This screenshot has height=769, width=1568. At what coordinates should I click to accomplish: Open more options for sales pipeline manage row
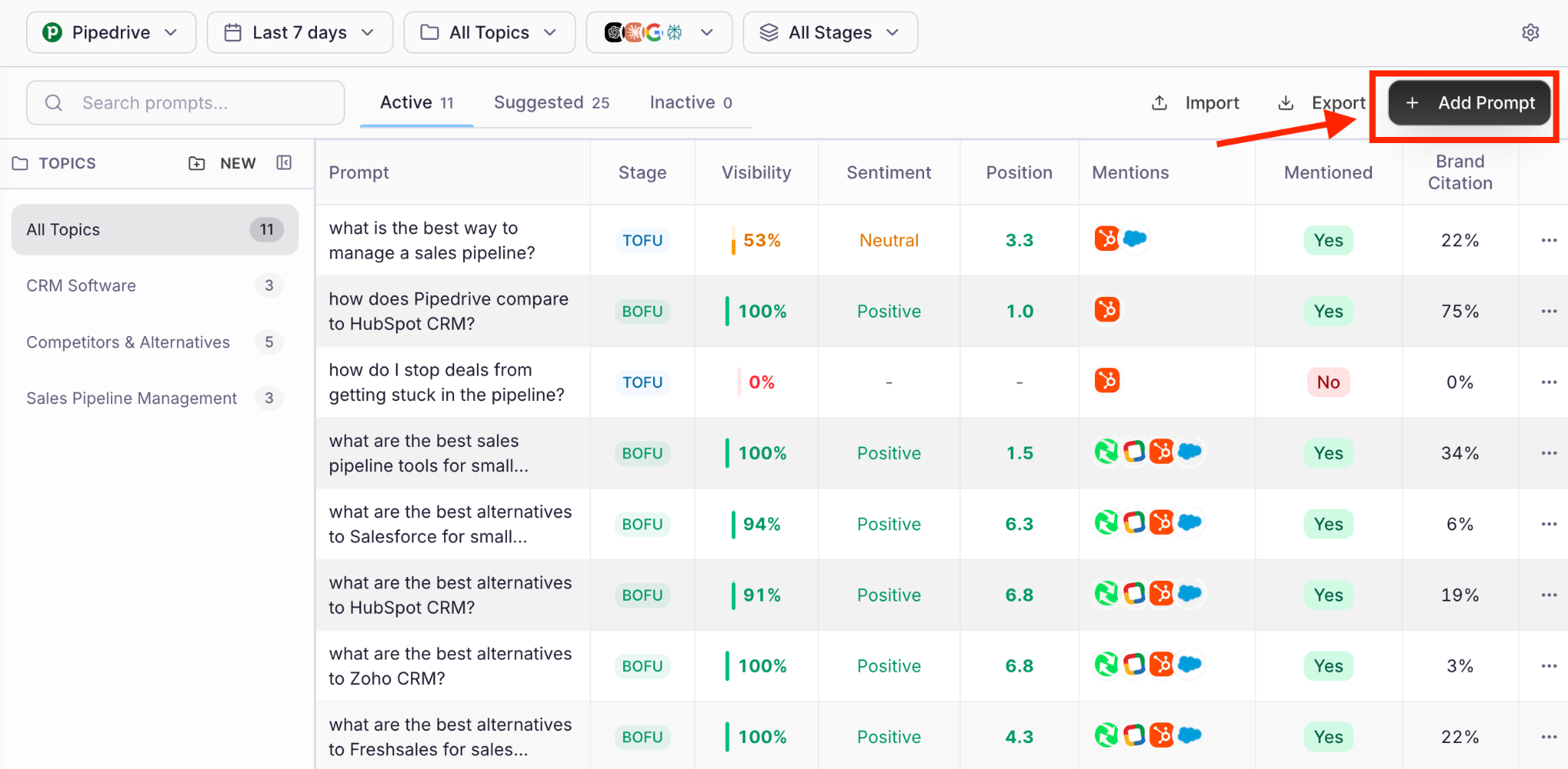coord(1549,240)
